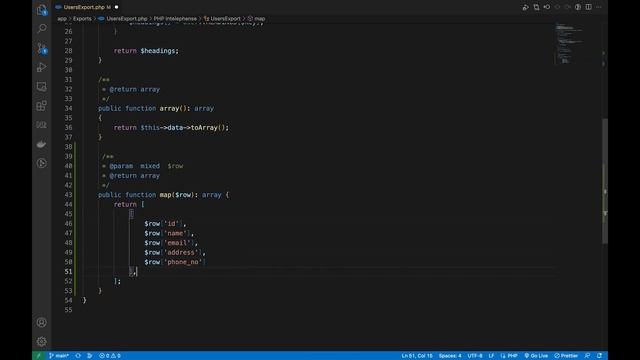Close the UsersExport.php tab via unsaved dot
The width and height of the screenshot is (640, 360).
coord(116,7)
